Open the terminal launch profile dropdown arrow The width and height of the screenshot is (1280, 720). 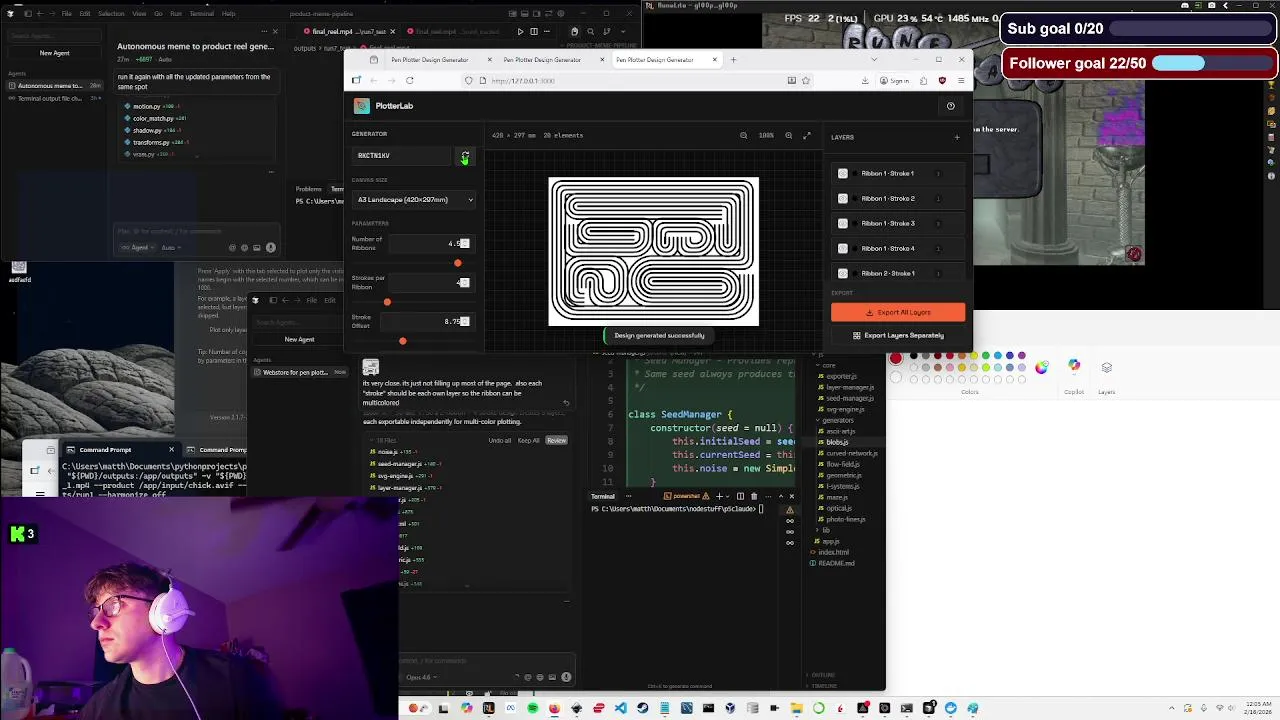click(x=729, y=497)
